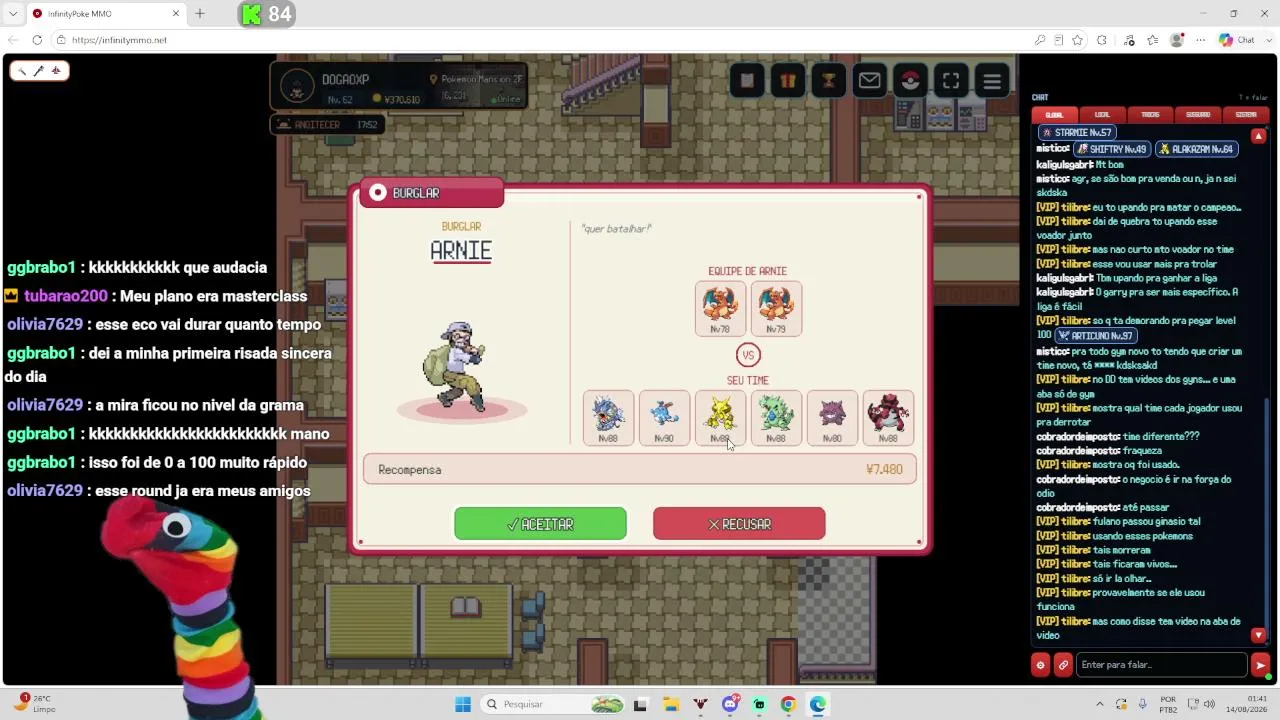Screen dimensions: 1280x720
Task: Open the browser tab list dropdown
Action: (13, 14)
